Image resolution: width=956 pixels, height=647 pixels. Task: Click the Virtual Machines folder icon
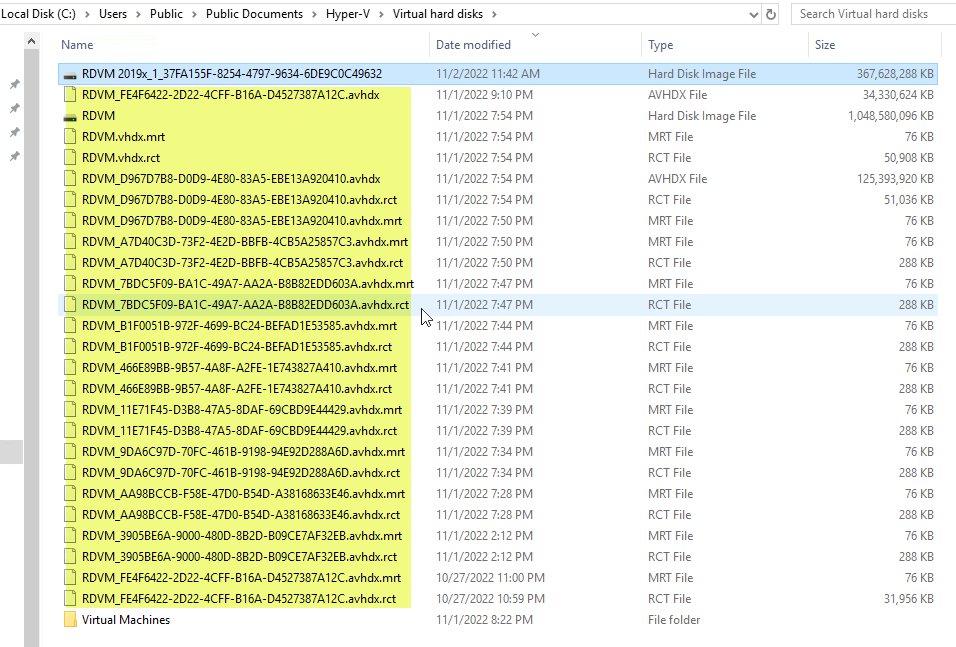pos(70,620)
